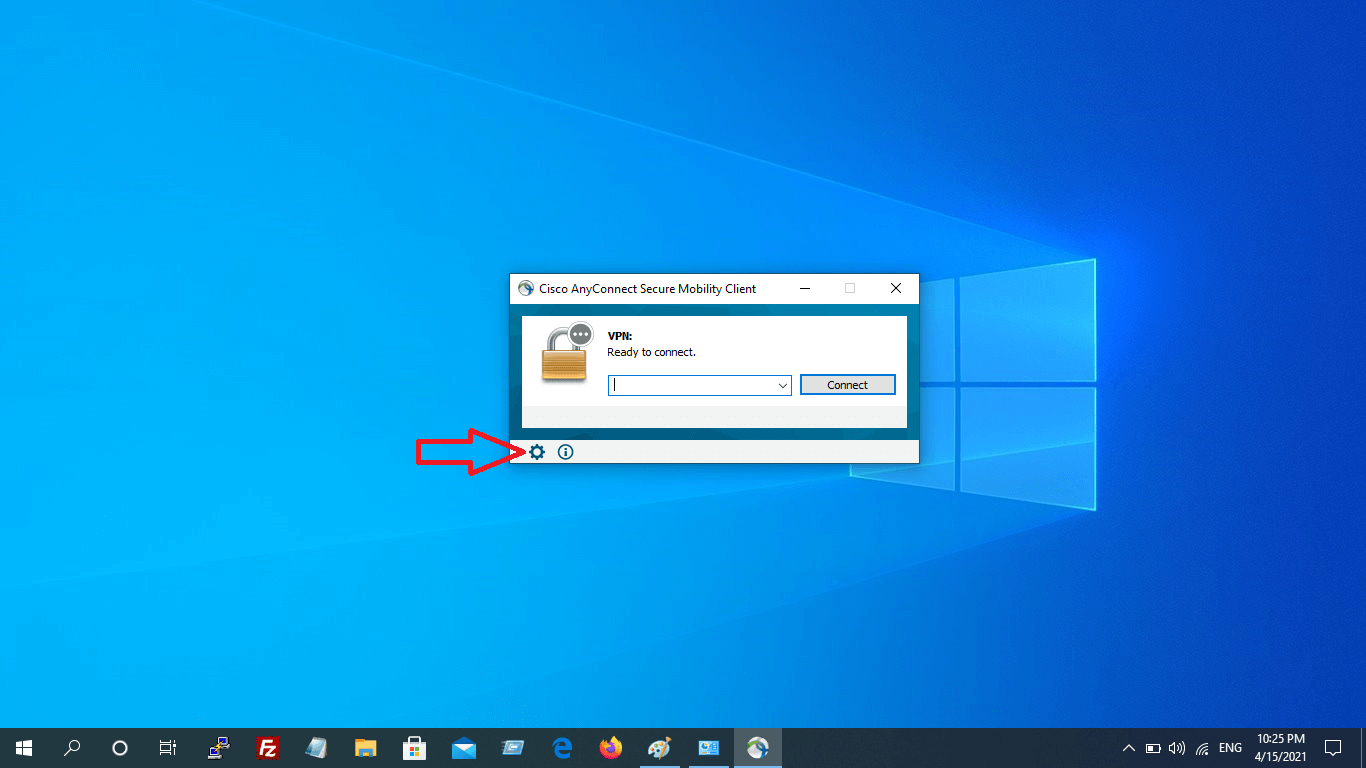
Task: Close the Cisco AnyConnect window
Action: click(896, 288)
